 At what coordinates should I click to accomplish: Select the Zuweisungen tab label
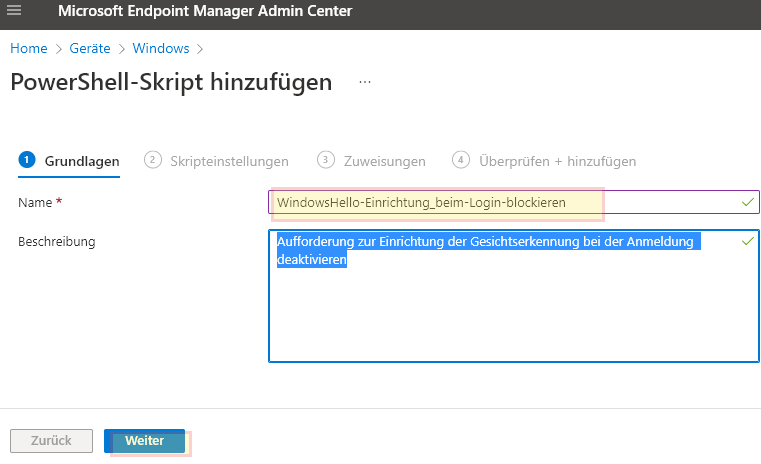tap(384, 161)
